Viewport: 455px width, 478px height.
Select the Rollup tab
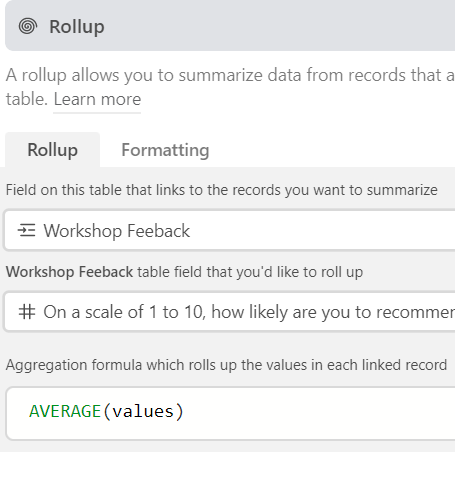[x=53, y=150]
